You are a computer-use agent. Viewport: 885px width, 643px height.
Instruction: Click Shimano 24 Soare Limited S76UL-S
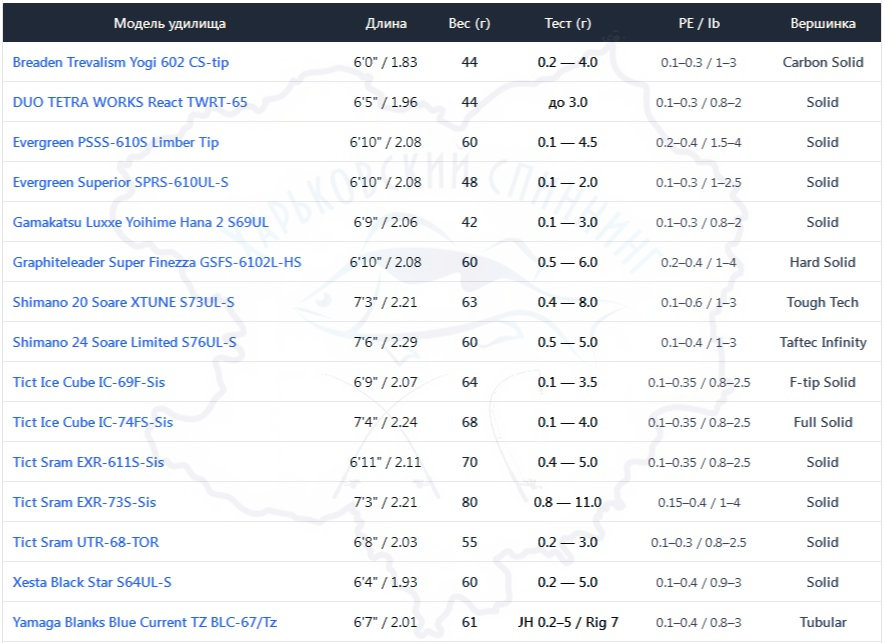tap(124, 342)
